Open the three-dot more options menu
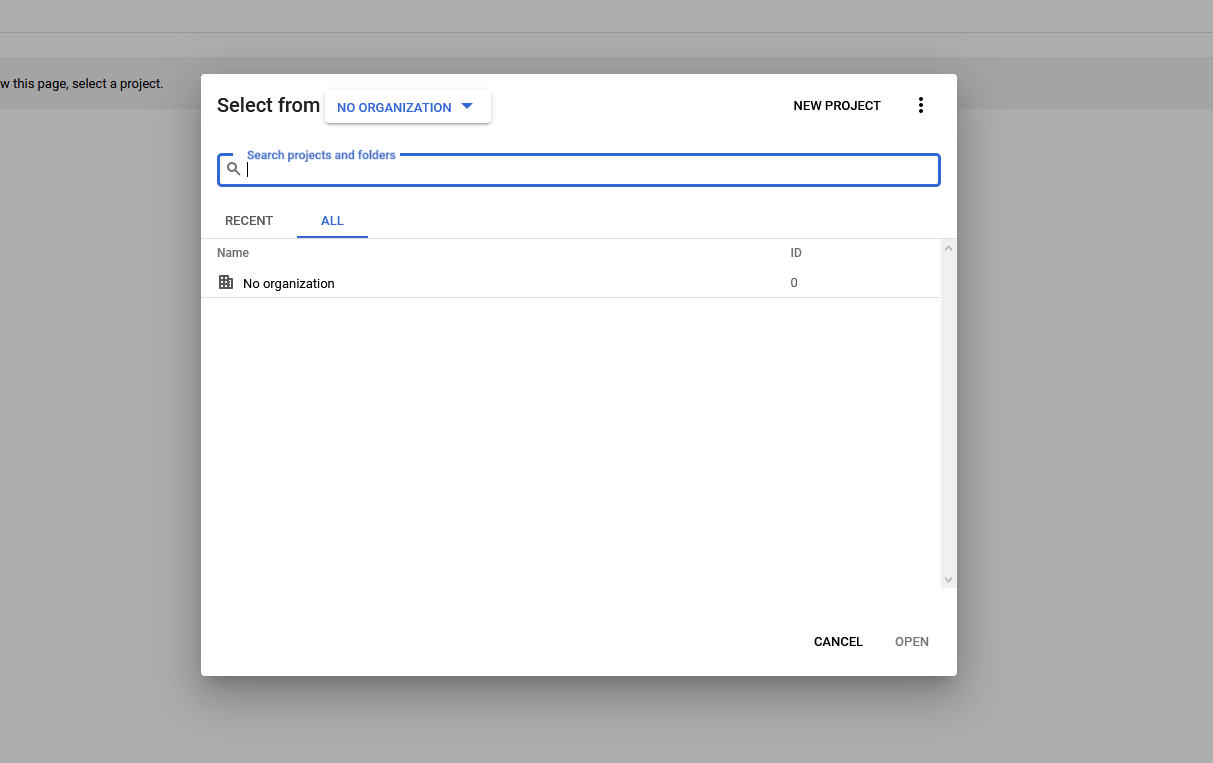The height and width of the screenshot is (763, 1213). coord(921,105)
